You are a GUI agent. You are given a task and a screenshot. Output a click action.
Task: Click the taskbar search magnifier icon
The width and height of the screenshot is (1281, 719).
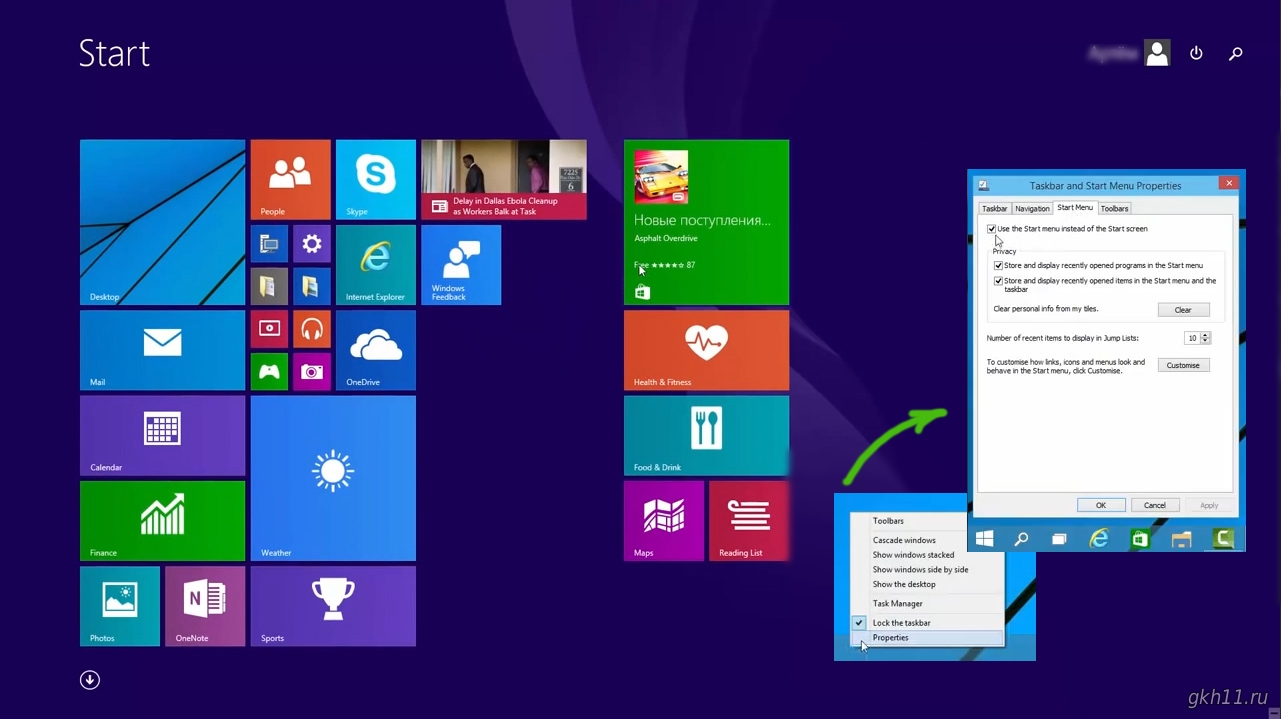1021,539
